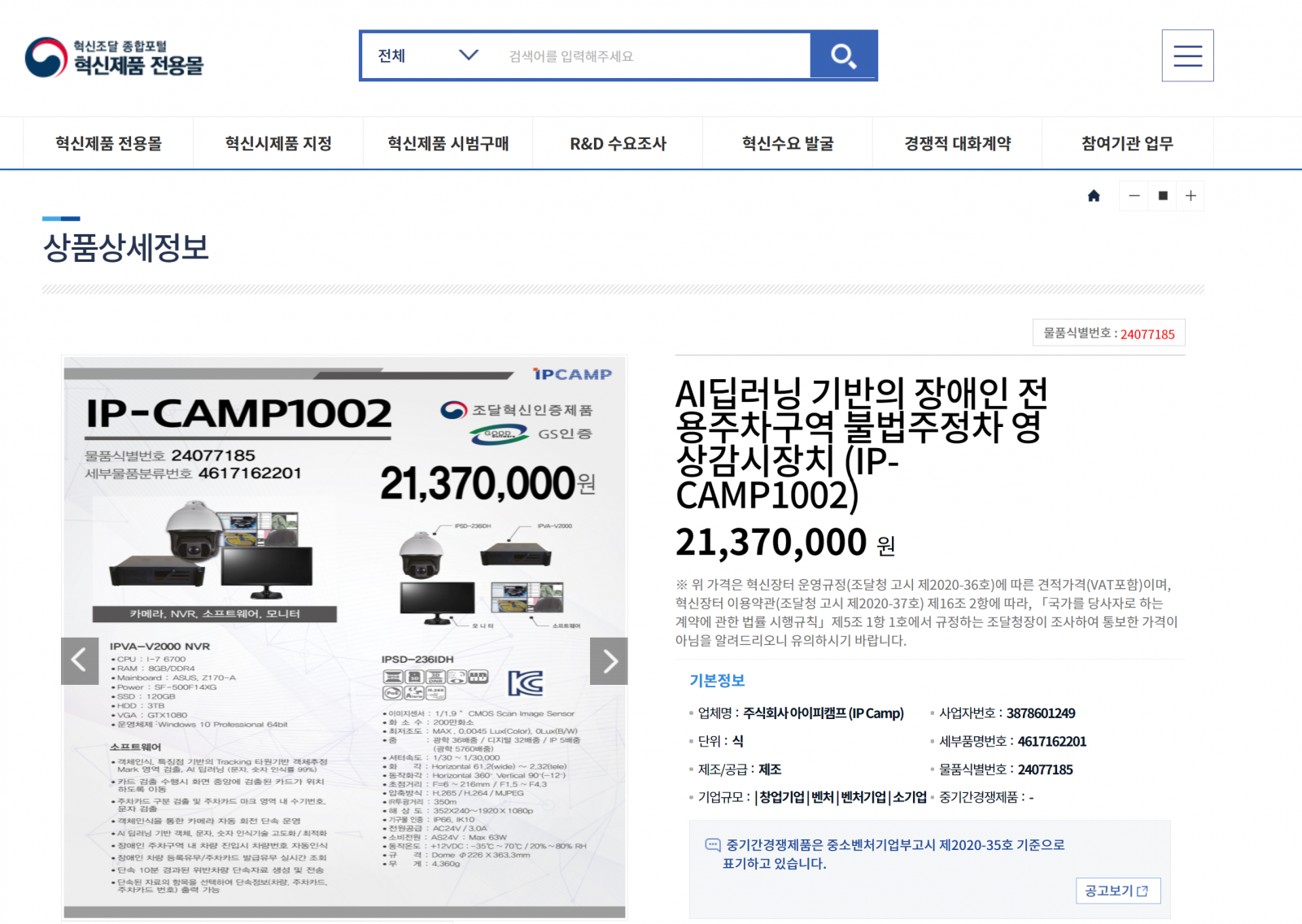The width and height of the screenshot is (1302, 924).
Task: Click the 물품식별번호 24077185 badge
Action: coord(1108,333)
